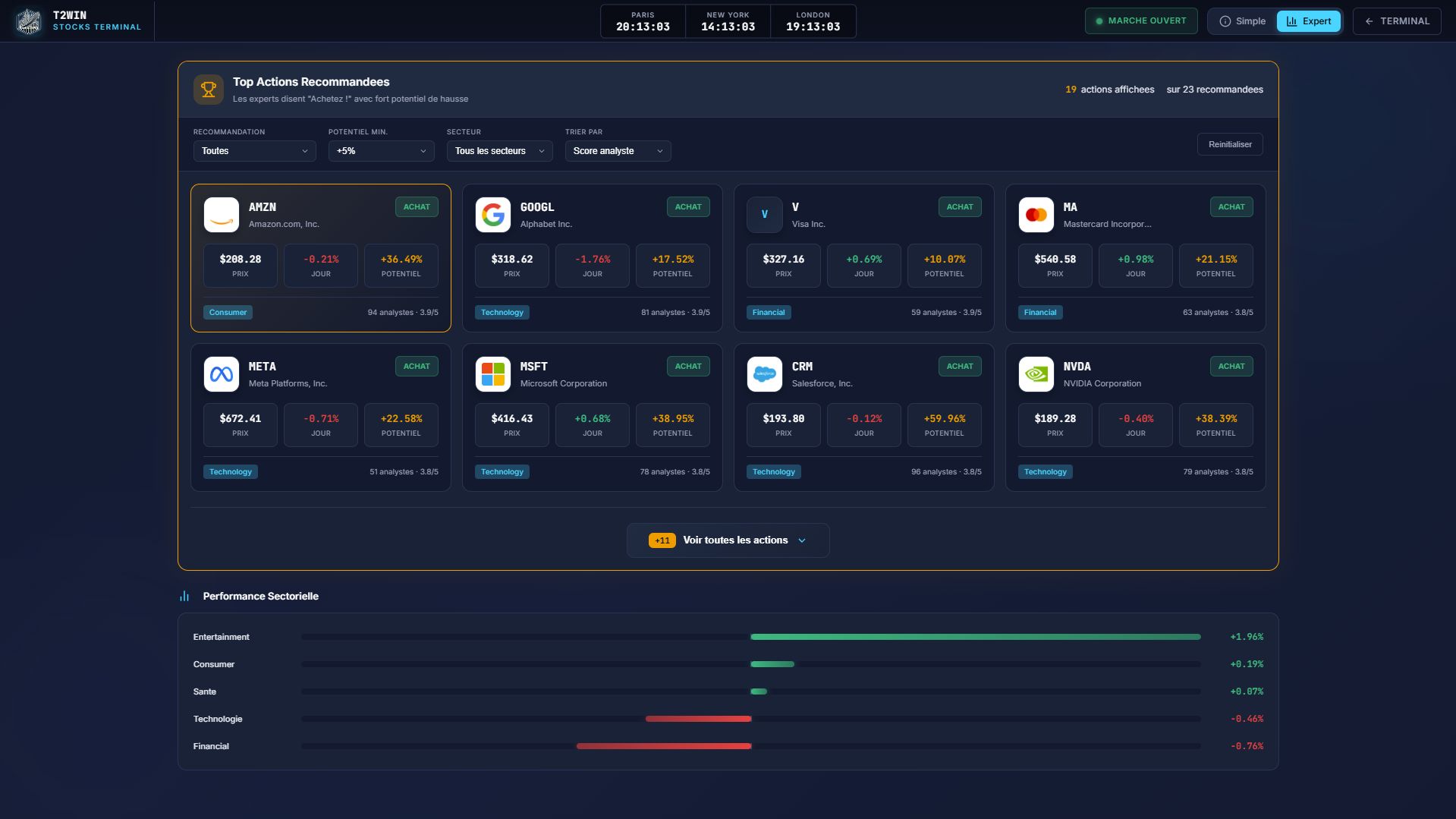The height and width of the screenshot is (819, 1456).
Task: Click the NVIDIA logo on the NVDA card
Action: (x=1036, y=374)
